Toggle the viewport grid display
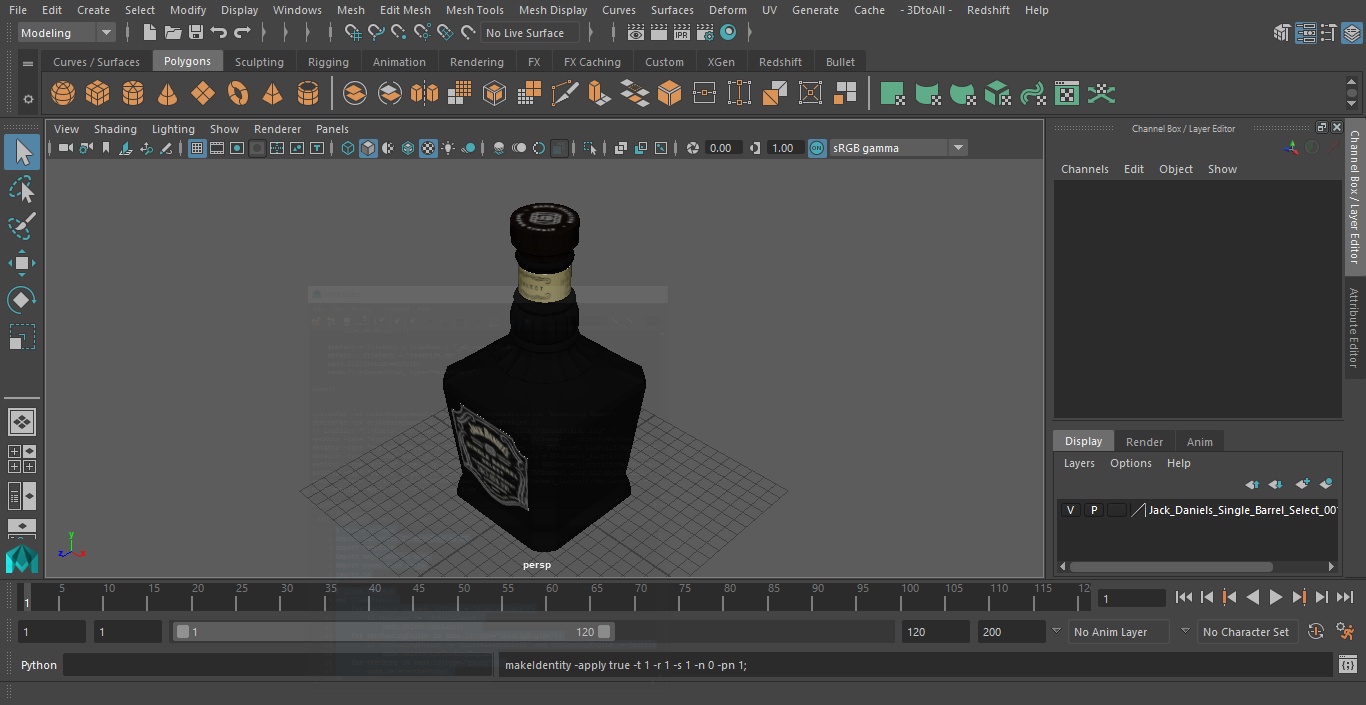The width and height of the screenshot is (1366, 705). [197, 148]
